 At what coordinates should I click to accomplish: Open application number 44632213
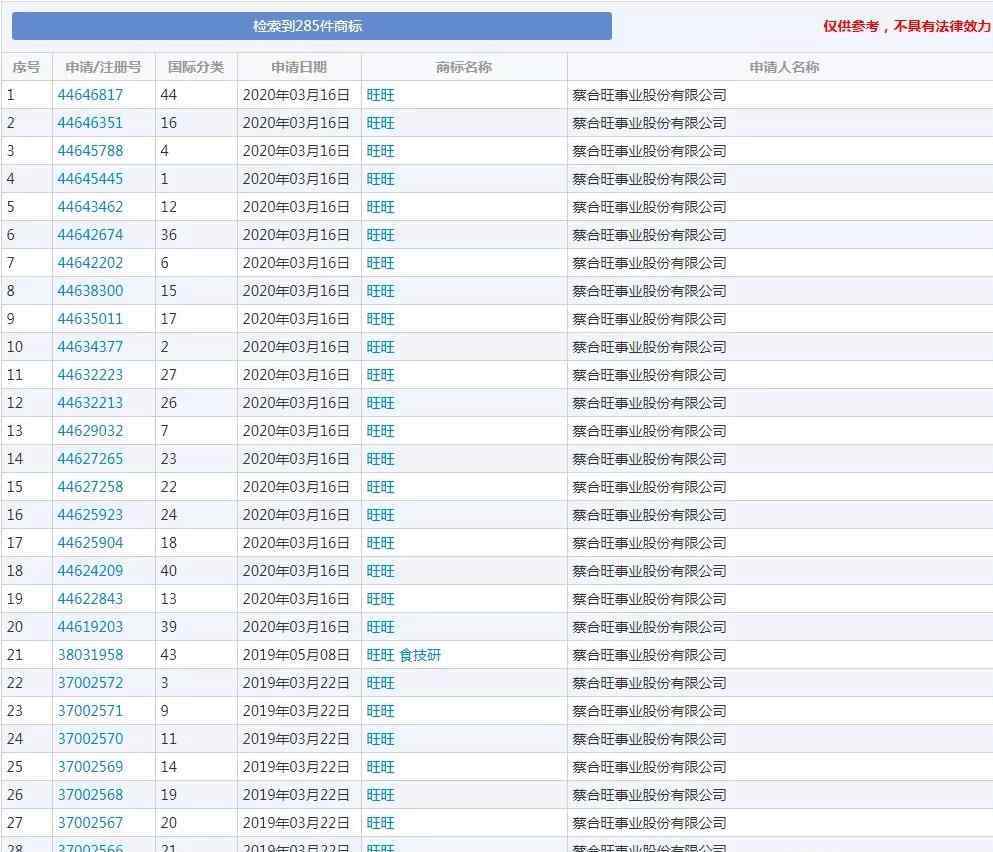[x=90, y=403]
